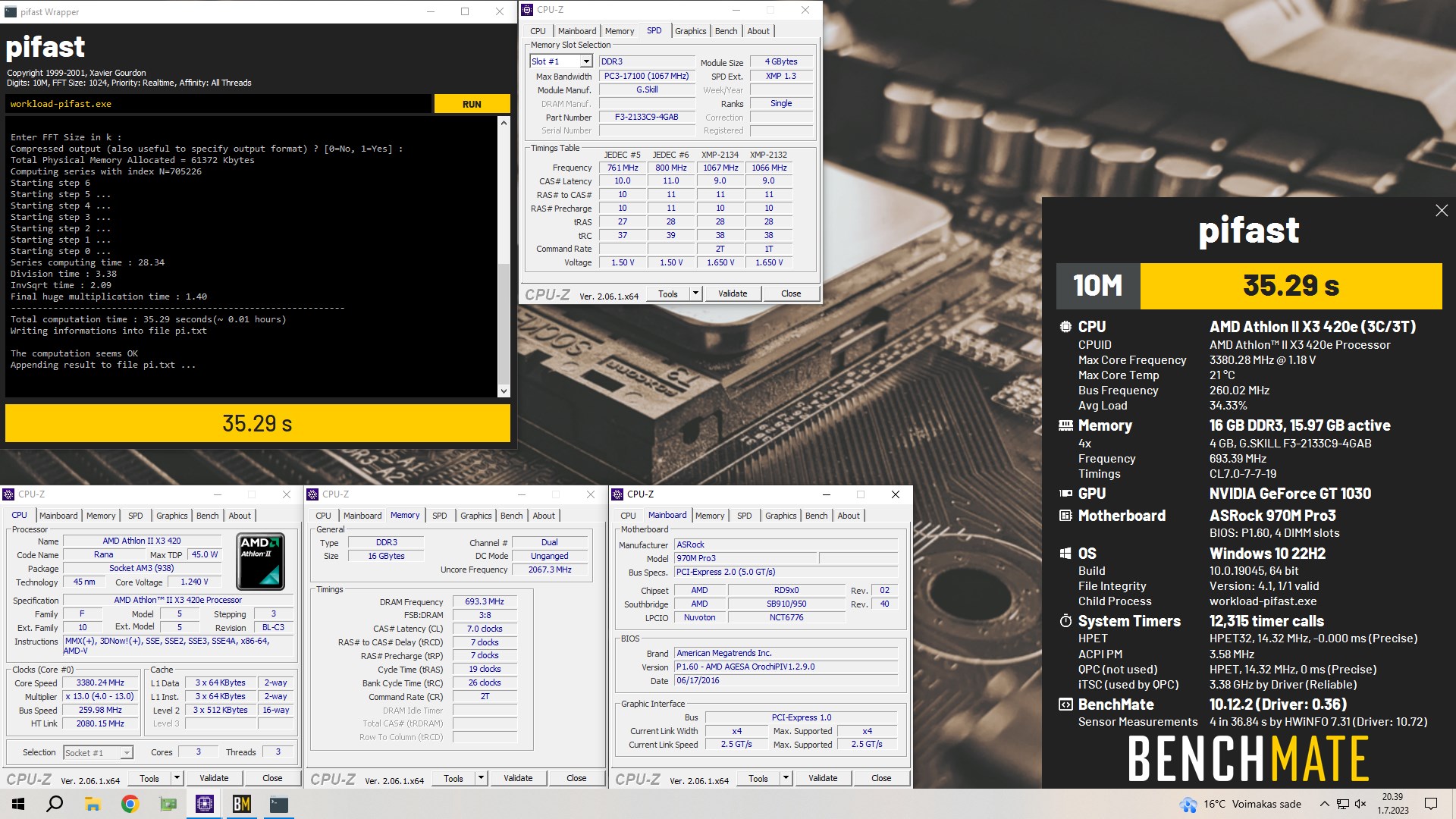Open Tools dropdown arrow in CPU window
Viewport: 1456px width, 819px height.
tap(177, 778)
